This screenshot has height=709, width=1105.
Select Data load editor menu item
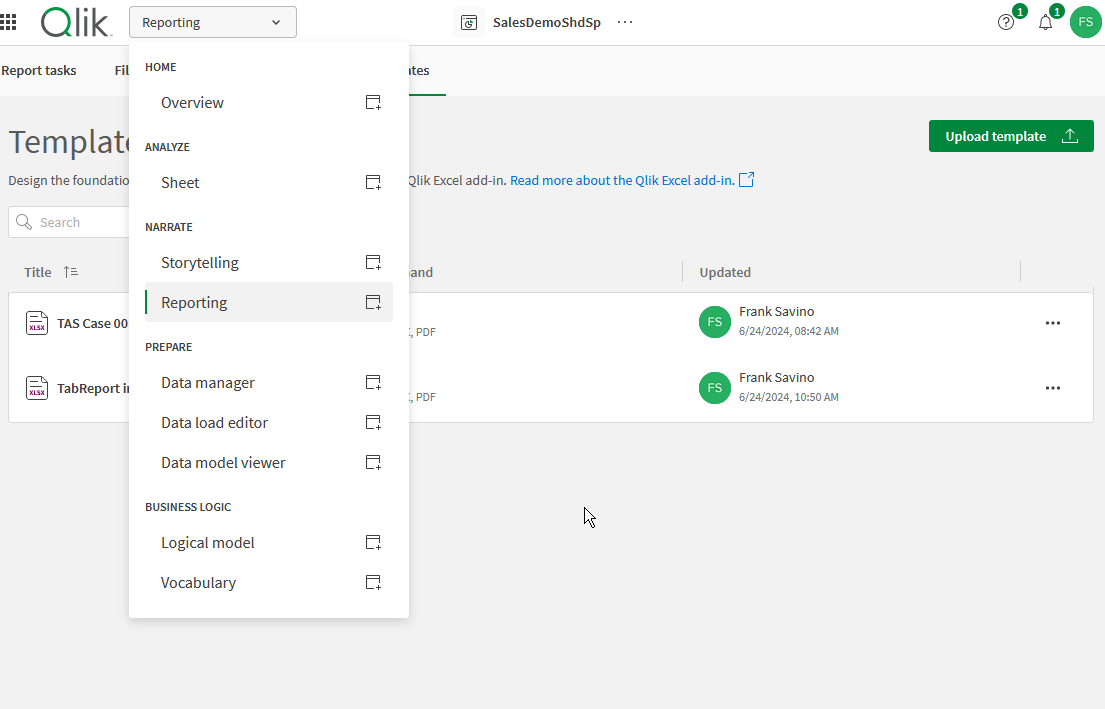click(214, 423)
